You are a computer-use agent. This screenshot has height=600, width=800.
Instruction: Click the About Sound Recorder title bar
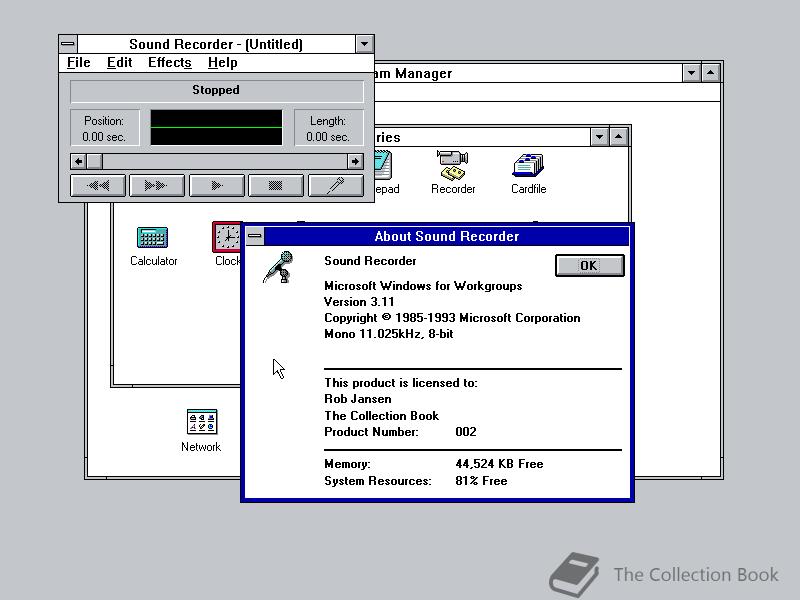(446, 236)
